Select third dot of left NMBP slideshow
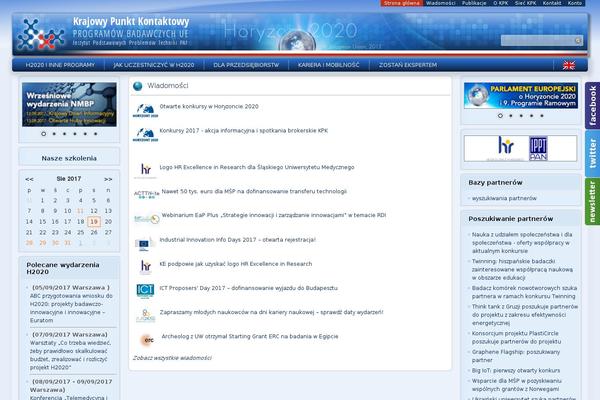Screen dimensions: 600x400 pos(64,134)
